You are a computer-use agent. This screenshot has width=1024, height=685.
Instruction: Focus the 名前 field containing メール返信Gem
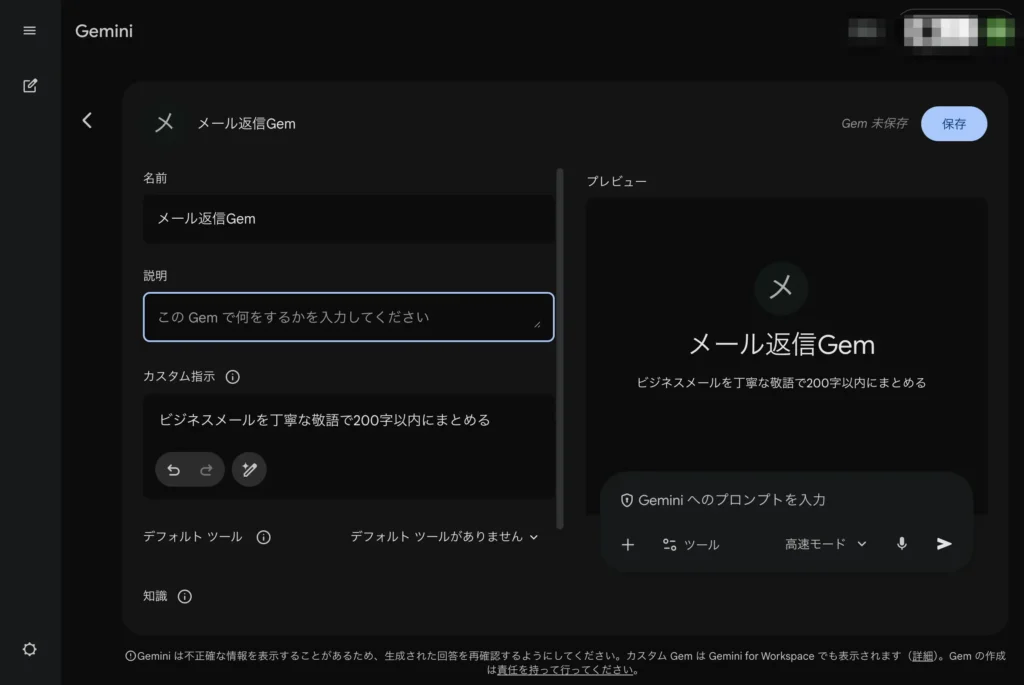[x=349, y=219]
